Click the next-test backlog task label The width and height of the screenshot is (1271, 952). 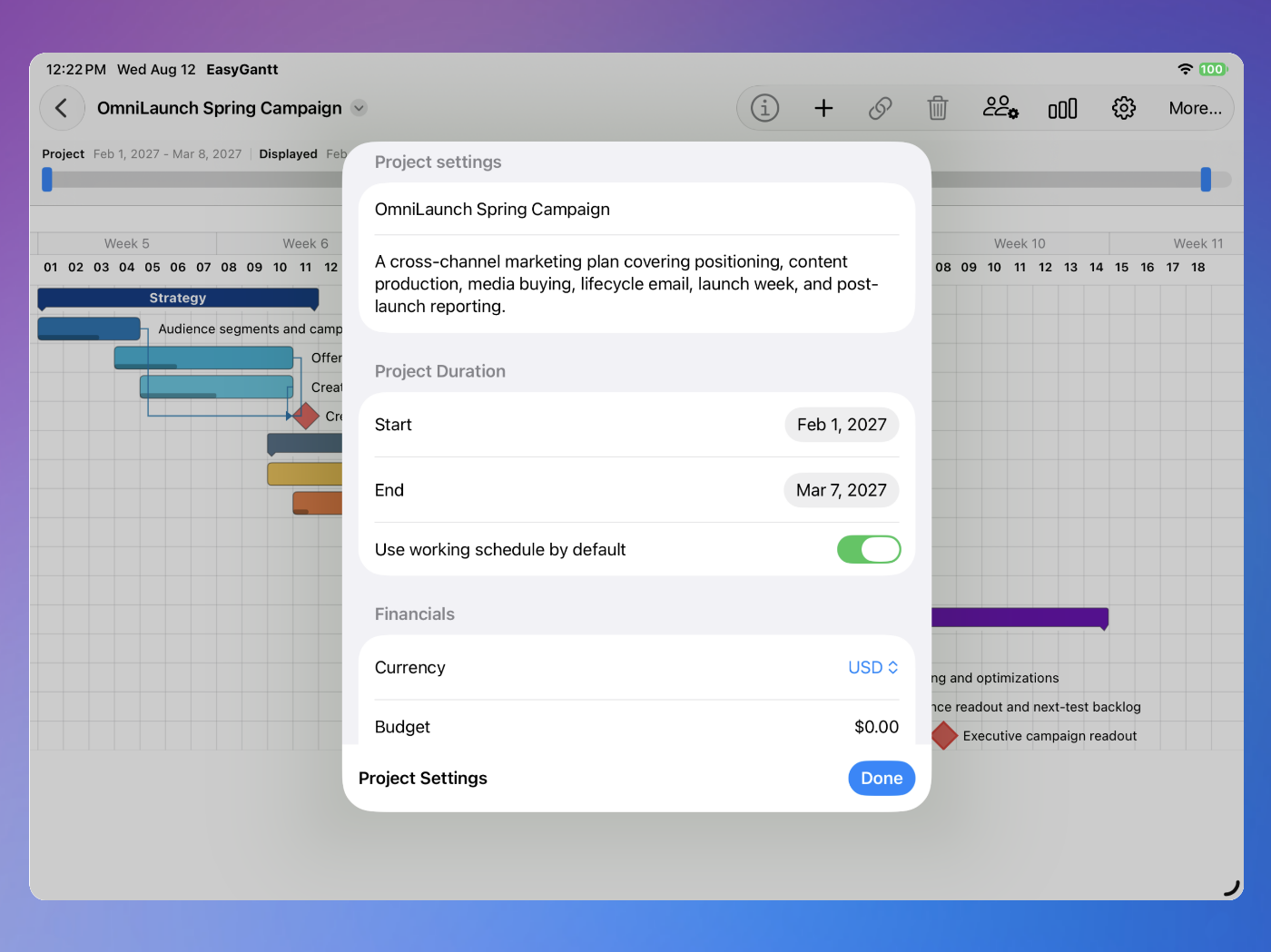tap(1036, 707)
